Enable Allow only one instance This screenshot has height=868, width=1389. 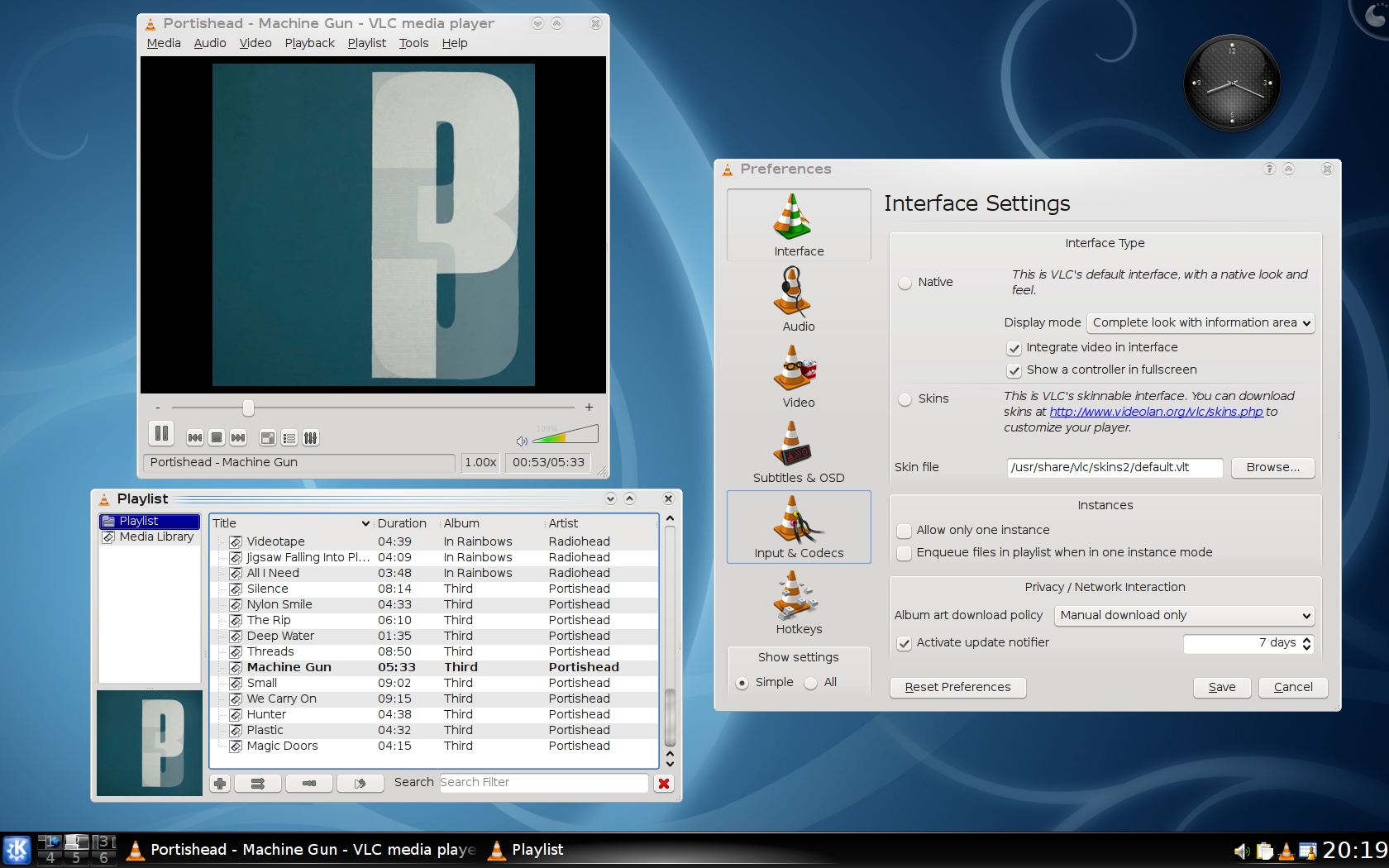[905, 531]
